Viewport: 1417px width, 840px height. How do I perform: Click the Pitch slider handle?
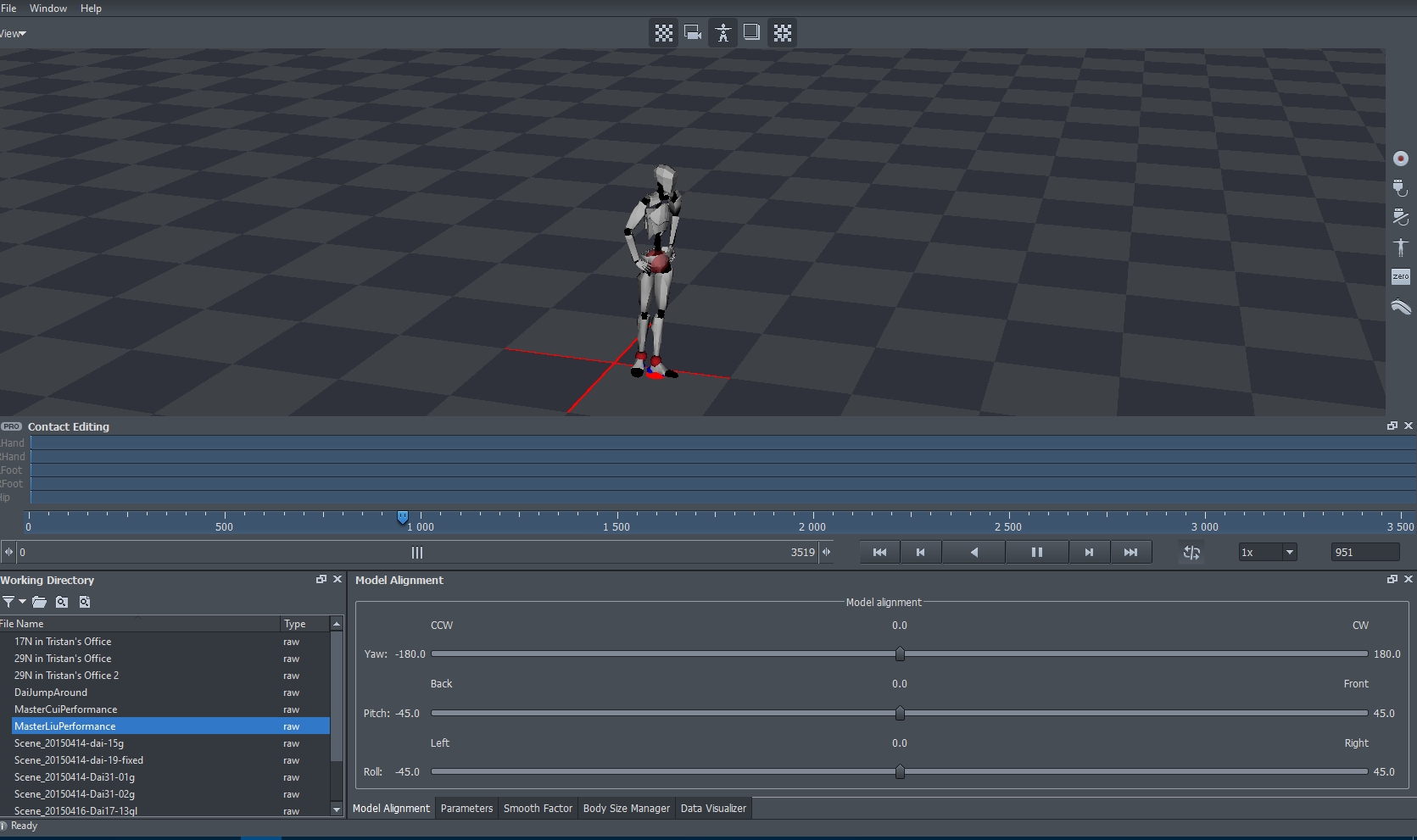coord(900,714)
